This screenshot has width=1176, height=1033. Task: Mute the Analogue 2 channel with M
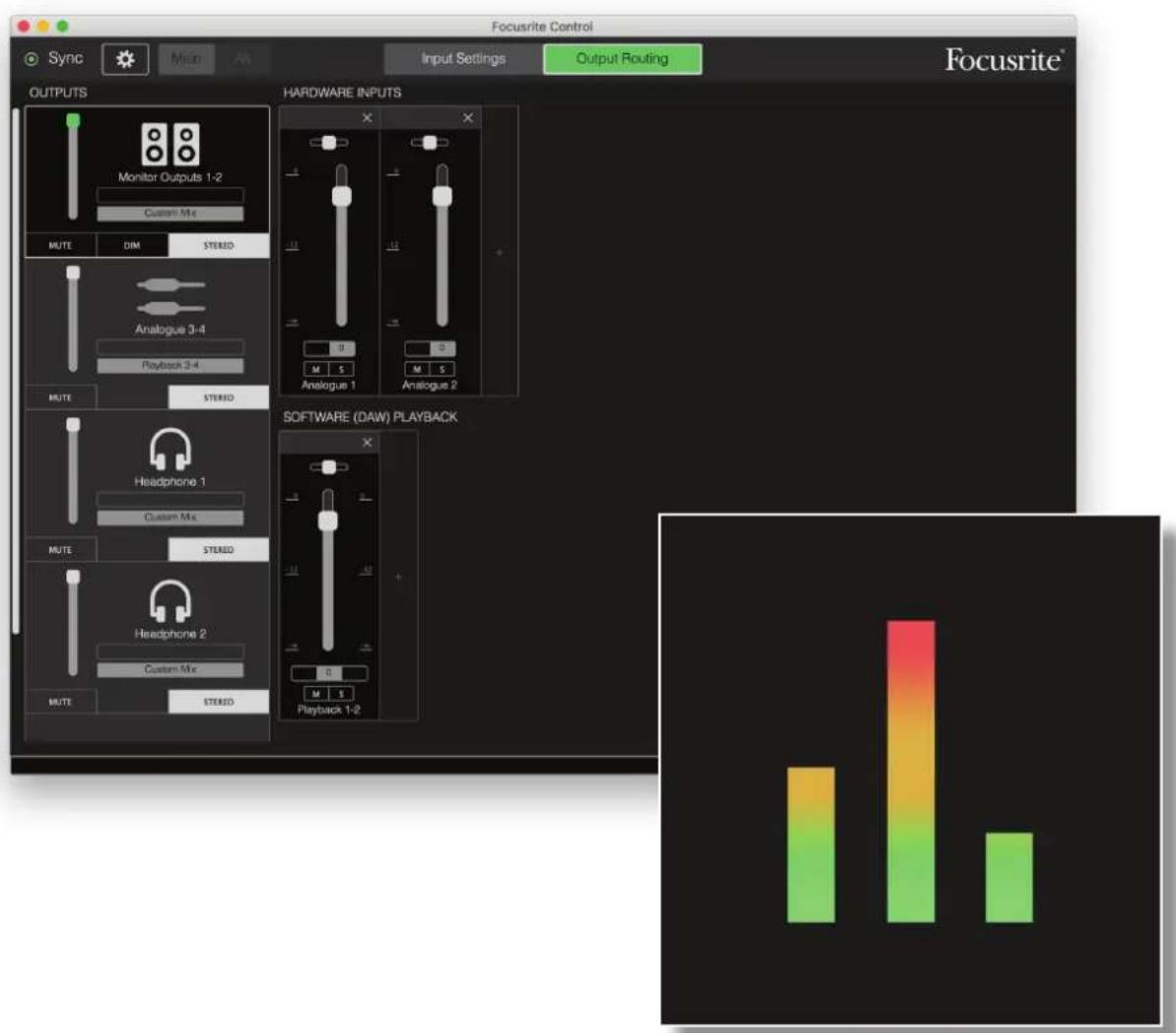[417, 369]
